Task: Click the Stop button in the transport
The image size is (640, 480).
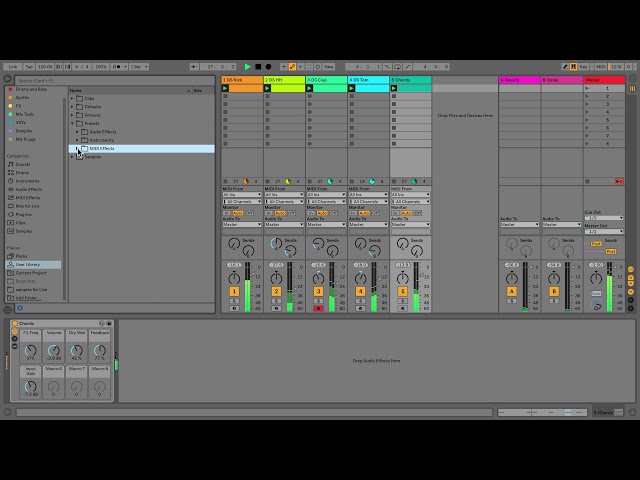Action: (x=258, y=67)
